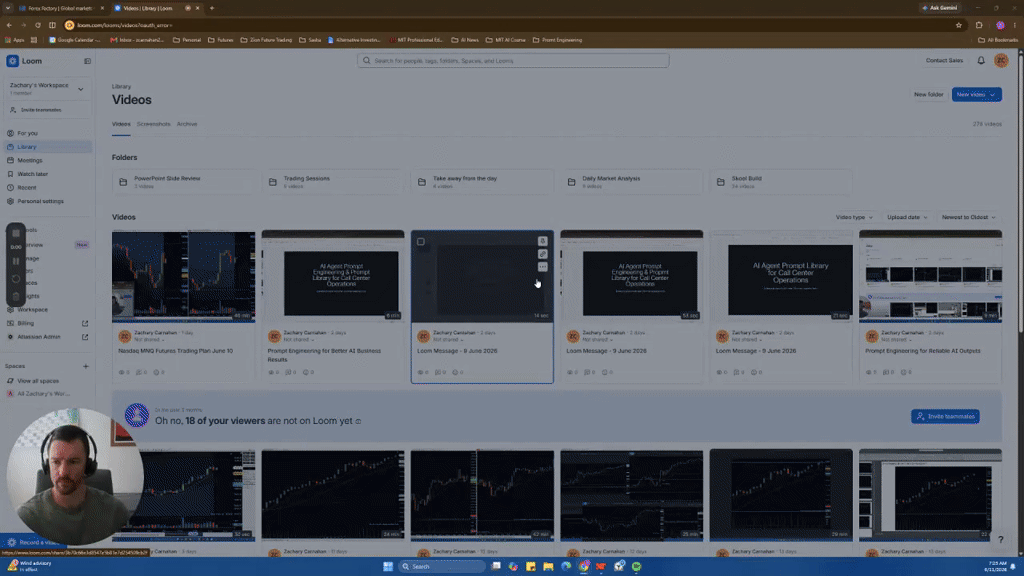Open the Daily Market Analysis folder

(x=632, y=182)
